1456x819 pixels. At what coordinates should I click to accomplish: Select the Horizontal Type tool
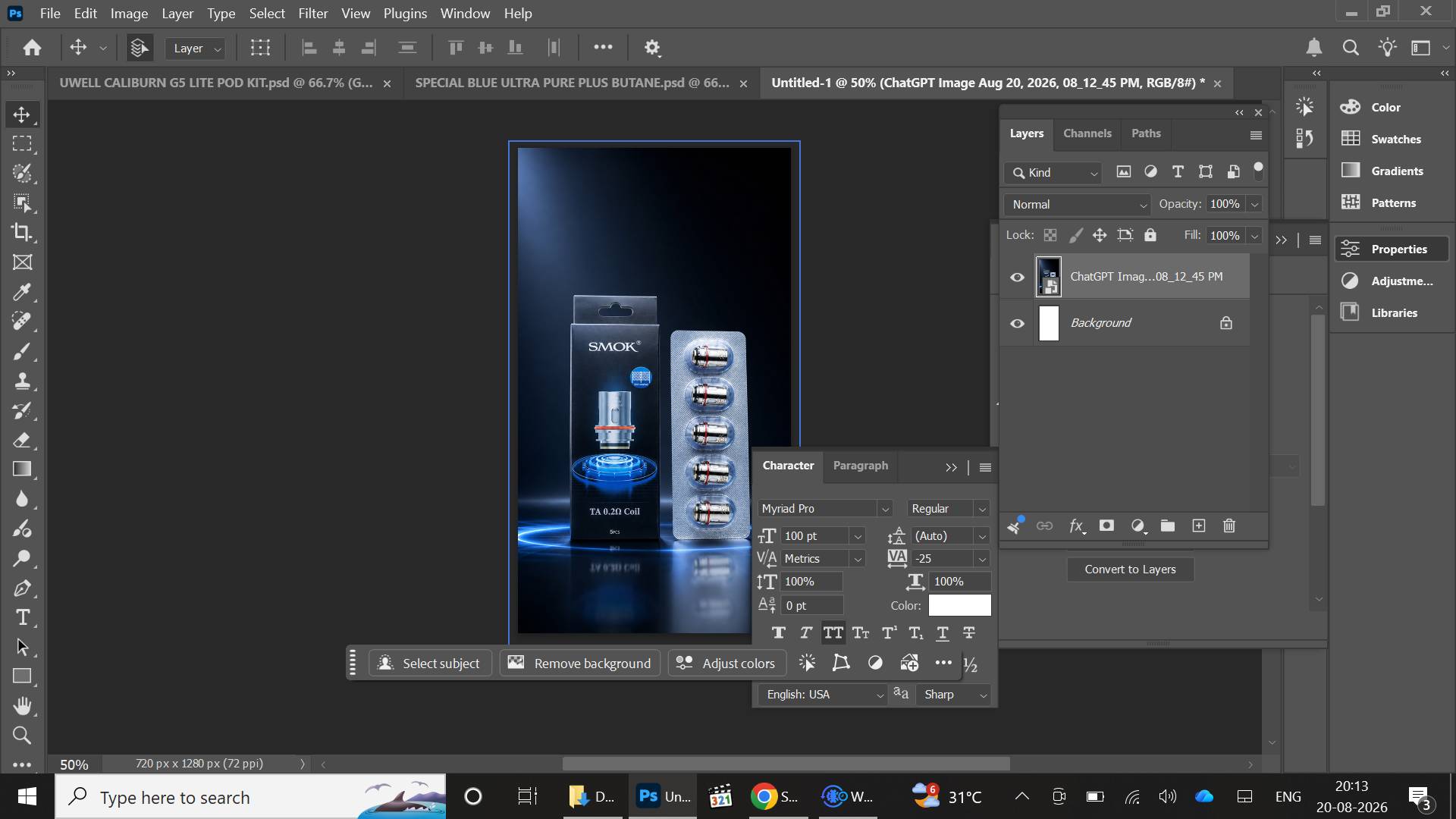click(x=22, y=617)
